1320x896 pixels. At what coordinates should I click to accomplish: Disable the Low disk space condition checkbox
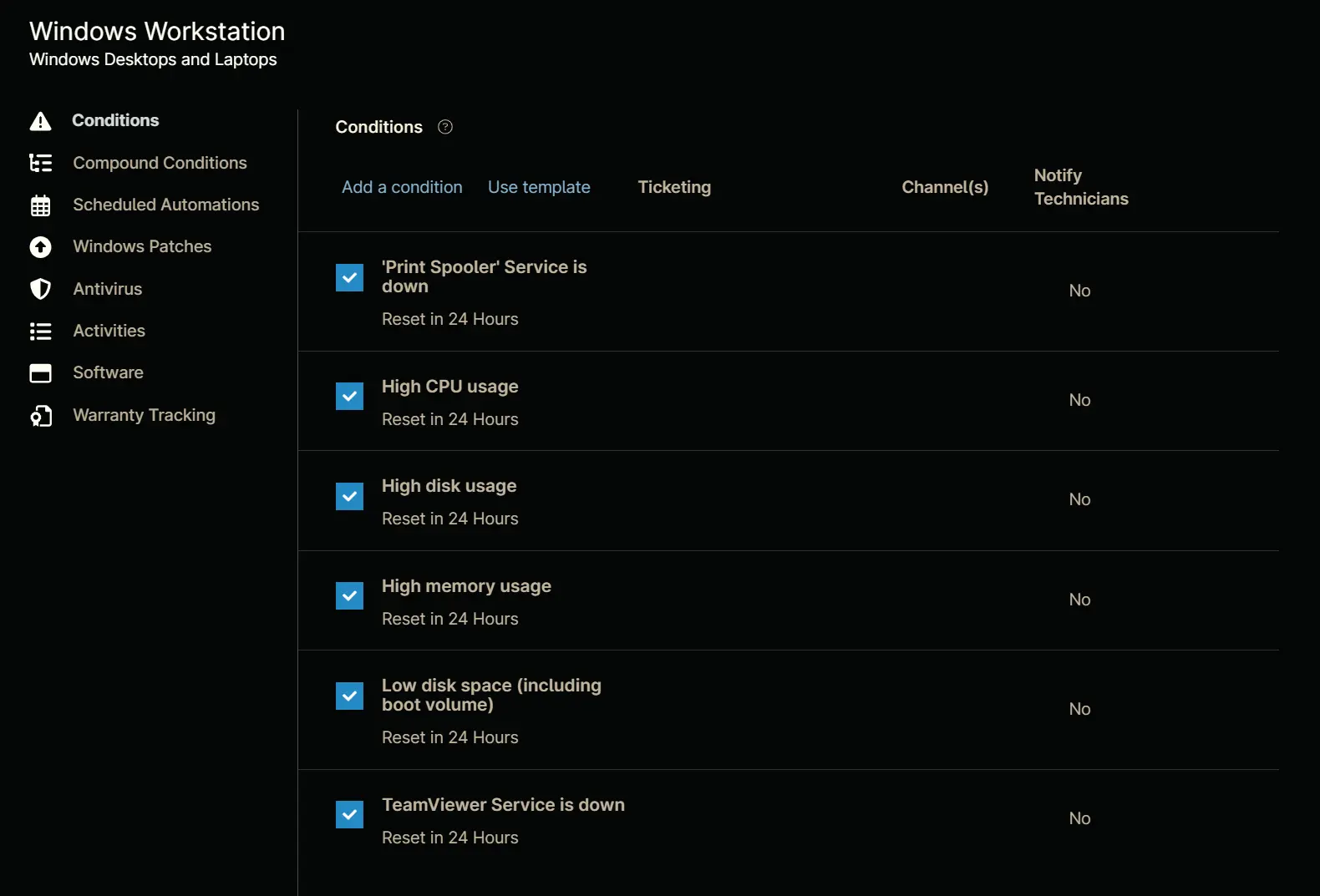(349, 696)
